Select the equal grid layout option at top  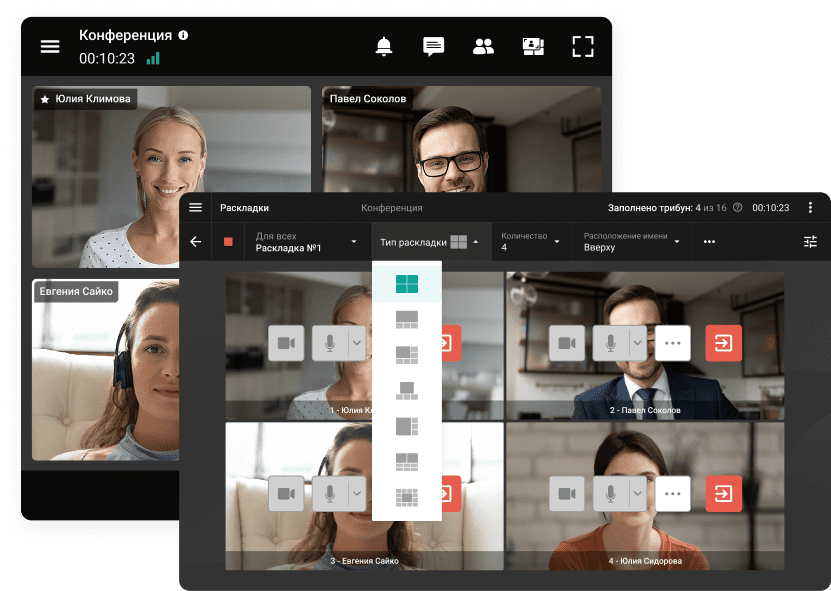point(406,283)
